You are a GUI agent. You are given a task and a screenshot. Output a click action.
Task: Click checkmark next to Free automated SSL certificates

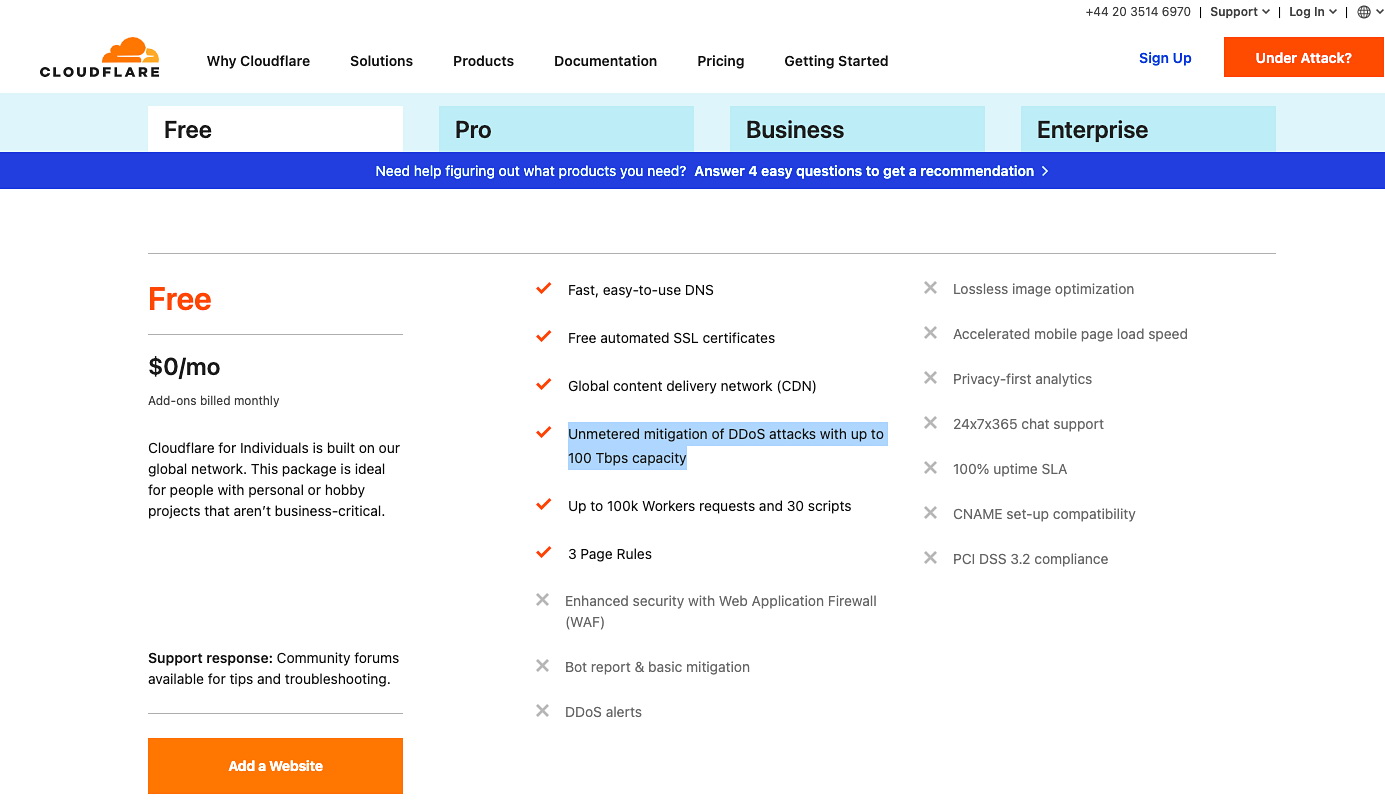tap(544, 337)
